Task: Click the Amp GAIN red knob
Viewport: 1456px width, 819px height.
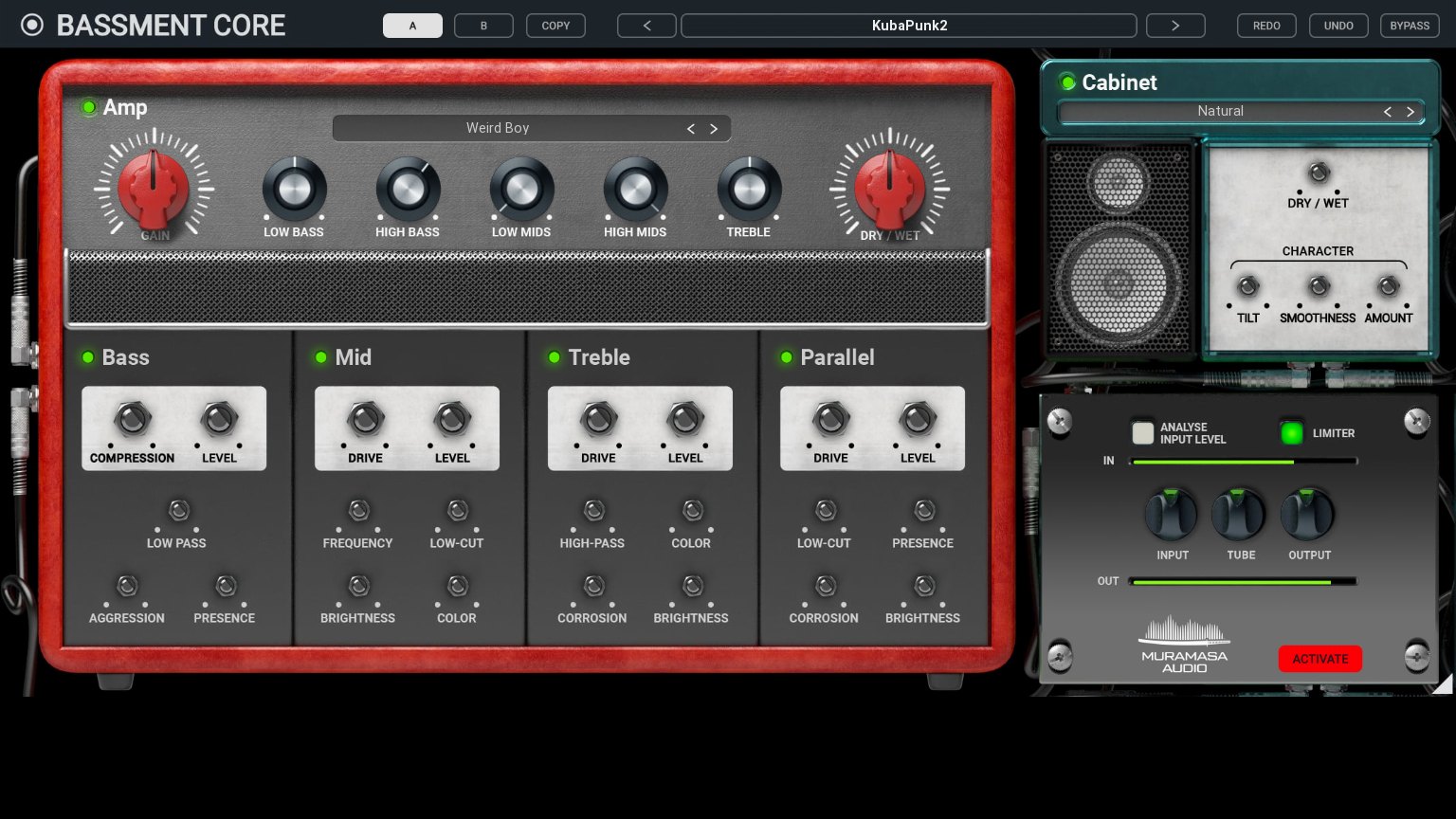Action: [x=154, y=190]
